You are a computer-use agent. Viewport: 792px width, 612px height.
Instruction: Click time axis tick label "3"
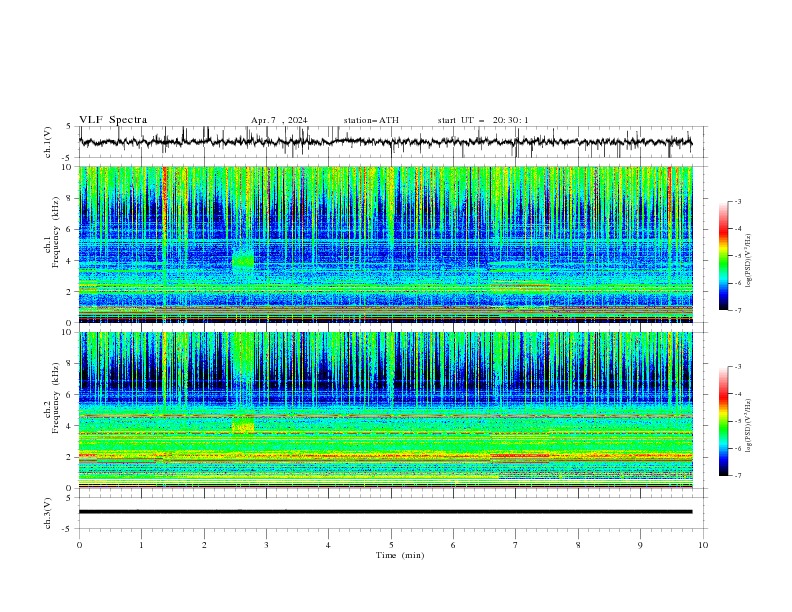(266, 545)
